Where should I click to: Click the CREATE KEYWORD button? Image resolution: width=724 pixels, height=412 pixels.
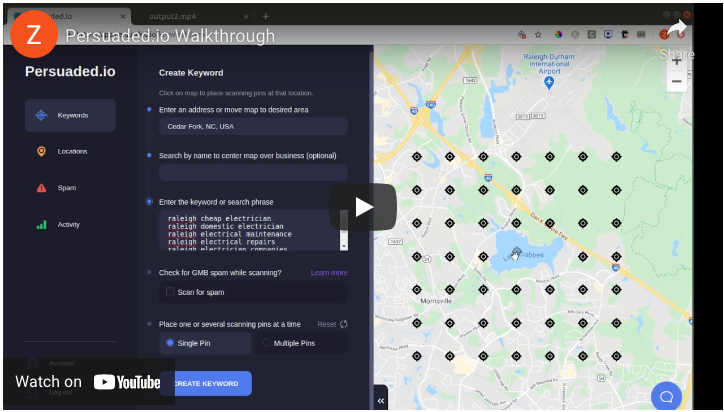(x=205, y=383)
